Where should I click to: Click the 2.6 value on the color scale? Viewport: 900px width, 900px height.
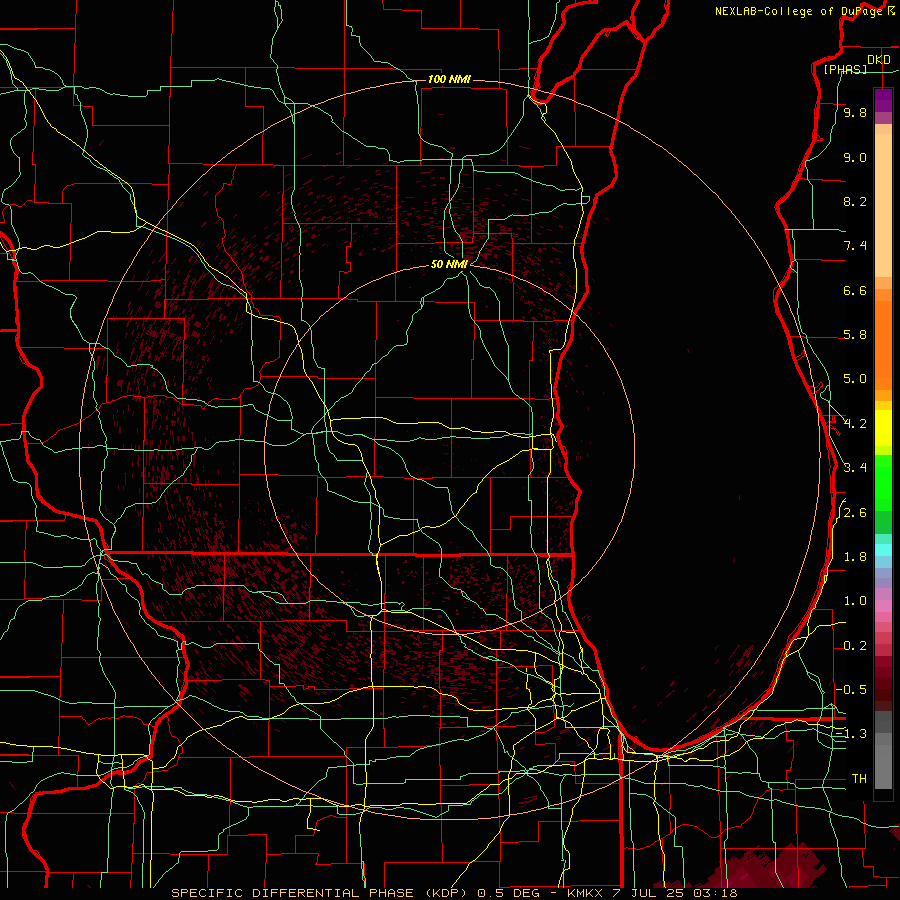855,513
